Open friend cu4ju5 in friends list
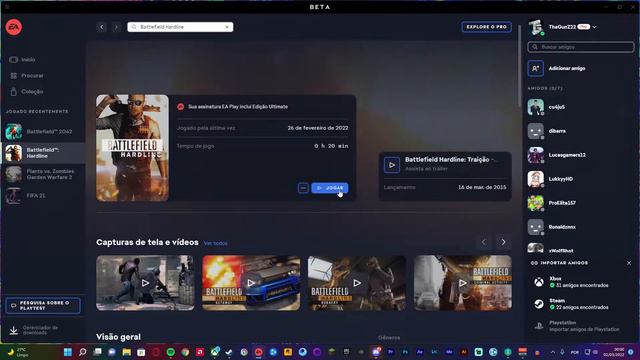This screenshot has height=360, width=640. tap(580, 107)
